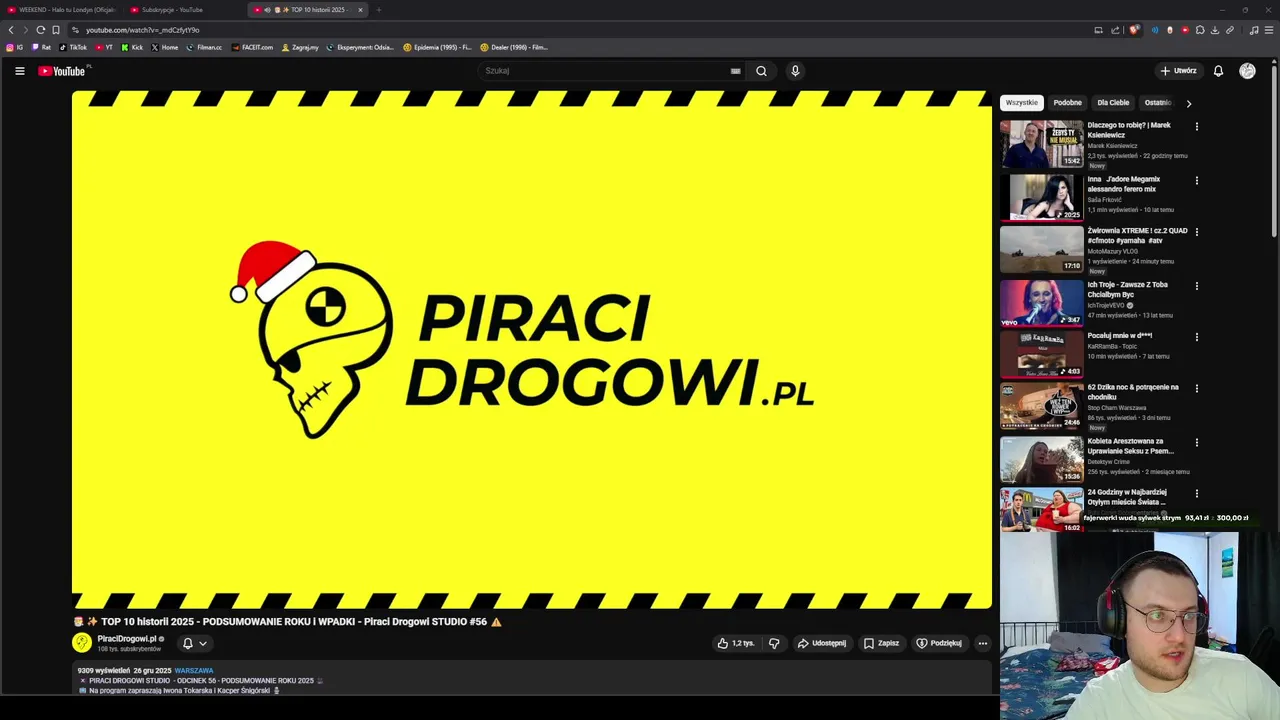Open Dlaczego to robię video thumbnail
Image resolution: width=1280 pixels, height=720 pixels.
pyautogui.click(x=1041, y=144)
